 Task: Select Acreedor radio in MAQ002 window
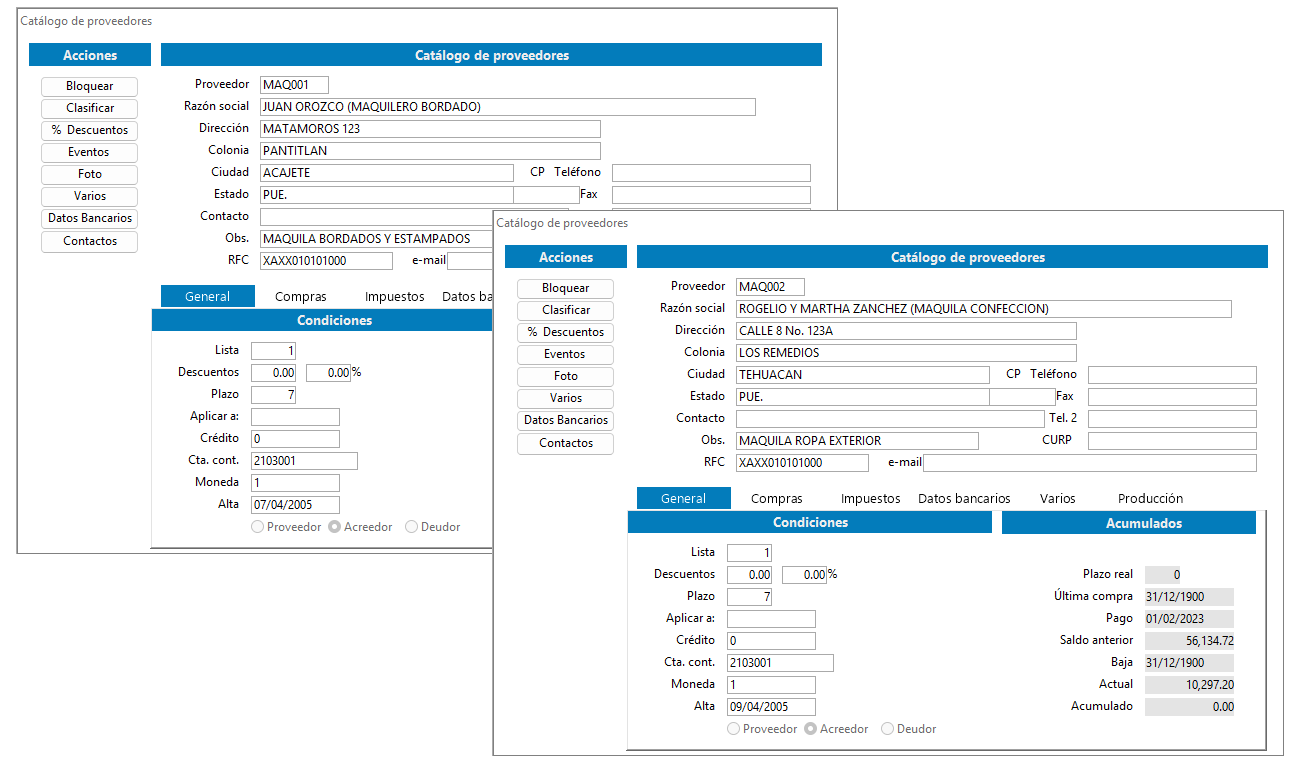tap(811, 729)
